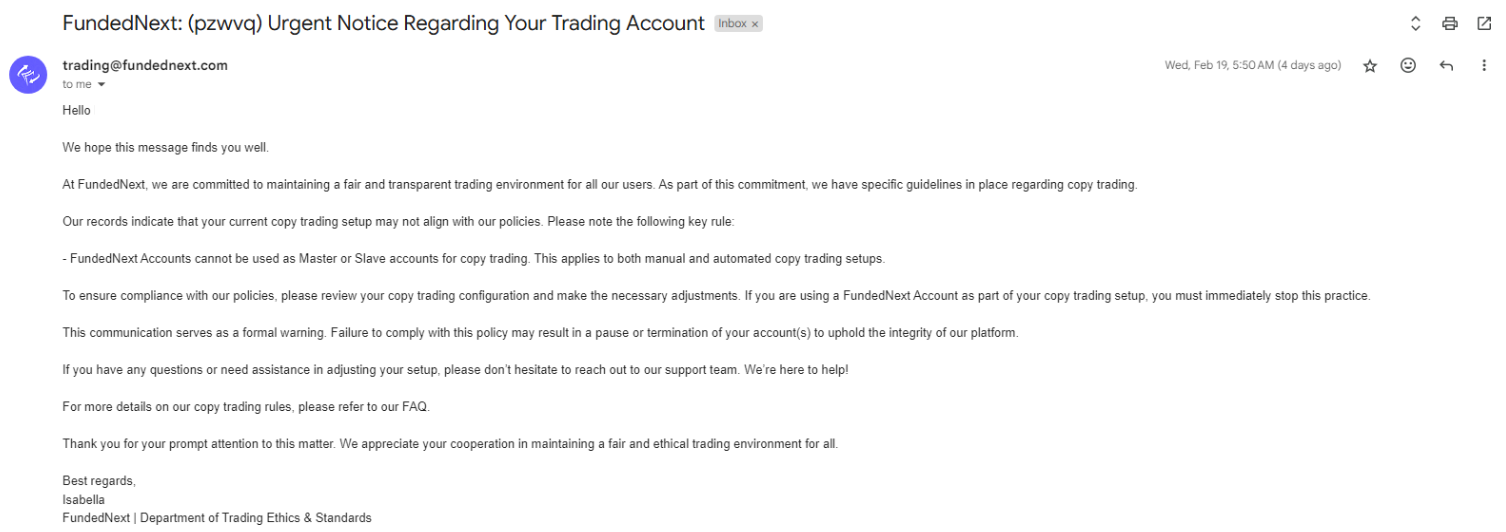Remove the Inbox label with its x
Image resolution: width=1506 pixels, height=532 pixels.
[x=755, y=24]
